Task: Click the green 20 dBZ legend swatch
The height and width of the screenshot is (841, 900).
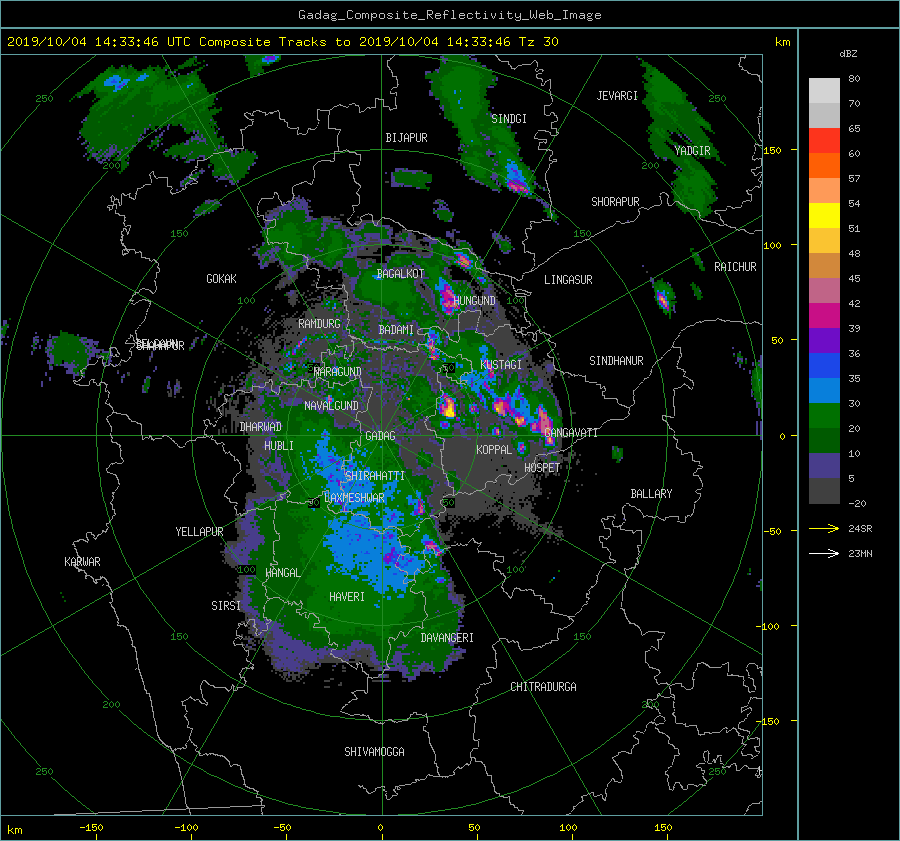Action: click(x=824, y=416)
